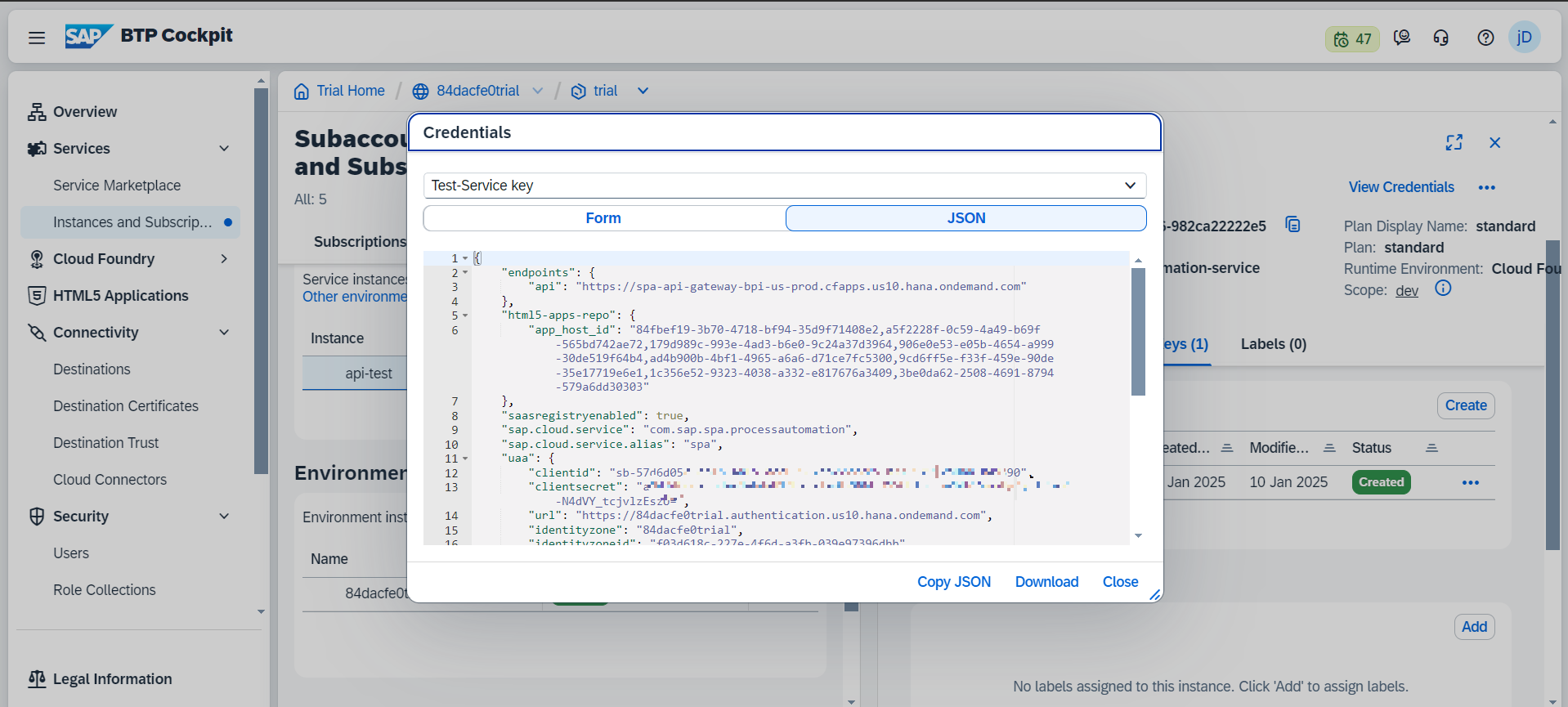Image resolution: width=1568 pixels, height=707 pixels.
Task: Open Cloud Connectors in sidebar
Action: [x=110, y=480]
